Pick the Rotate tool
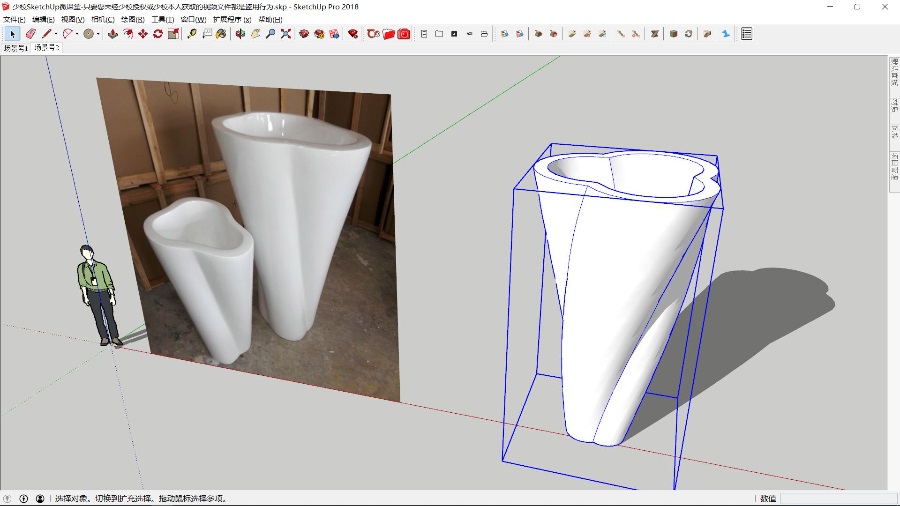The image size is (900, 506). pyautogui.click(x=158, y=34)
